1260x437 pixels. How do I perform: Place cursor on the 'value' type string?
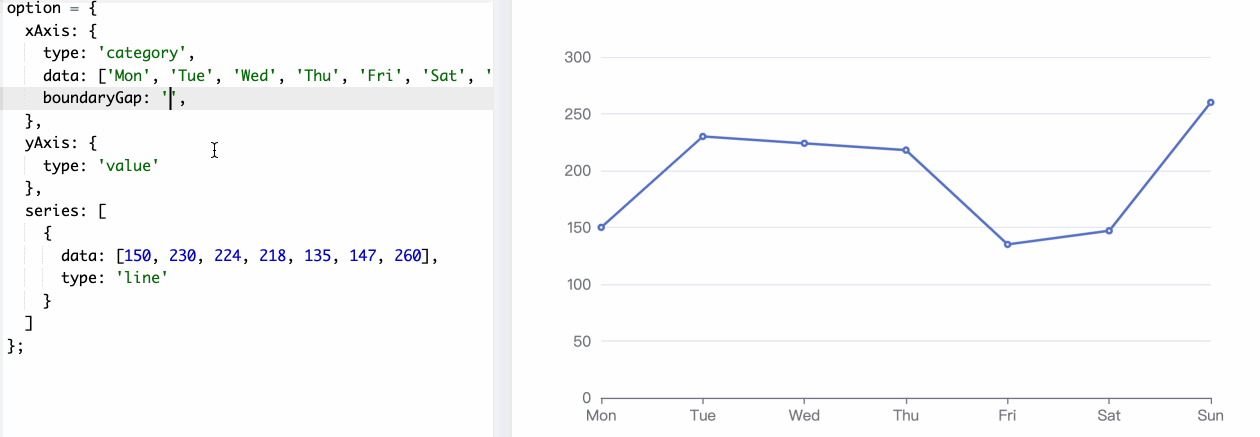pos(129,165)
